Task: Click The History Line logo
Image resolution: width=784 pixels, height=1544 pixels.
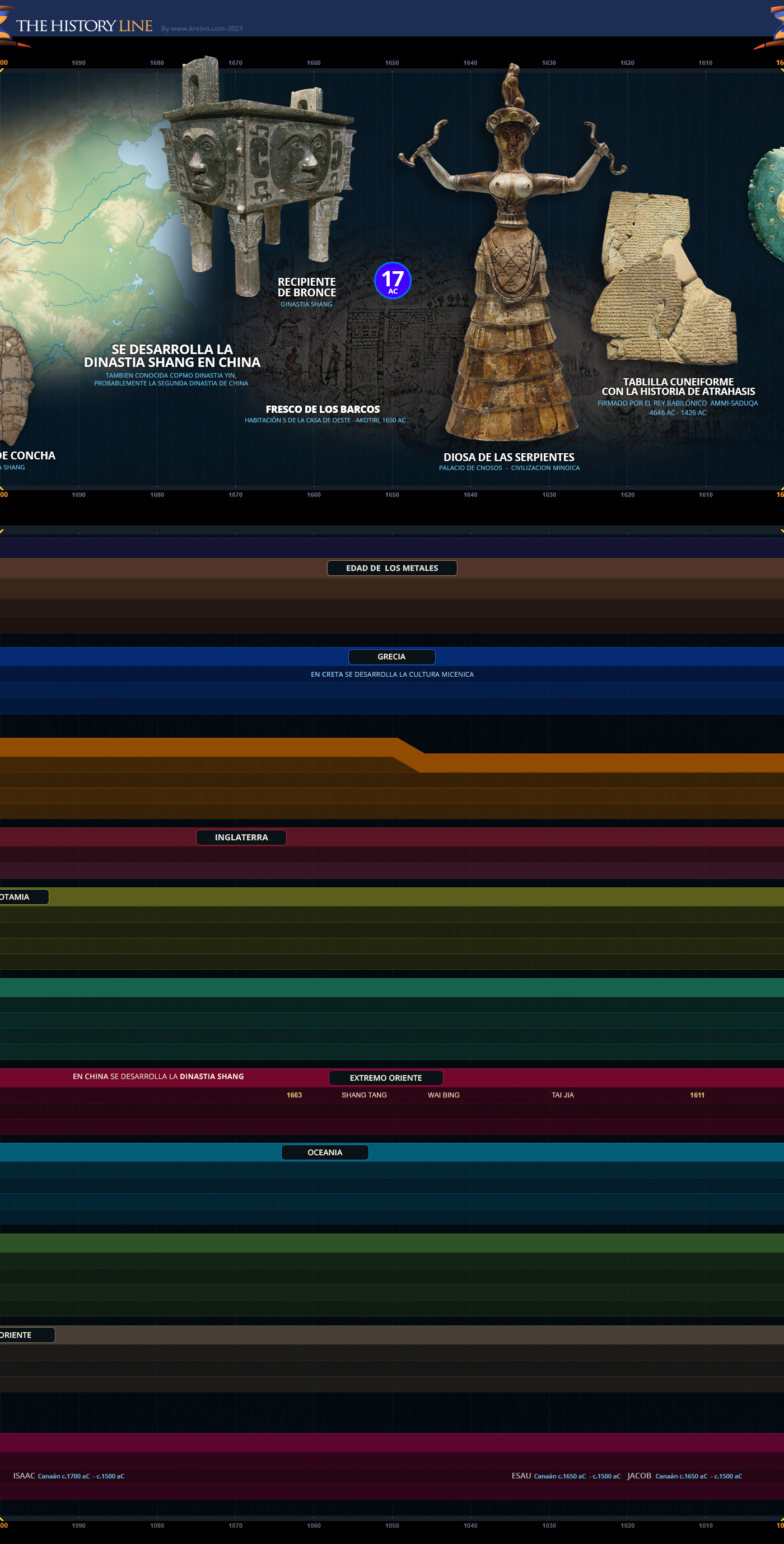Action: click(84, 26)
